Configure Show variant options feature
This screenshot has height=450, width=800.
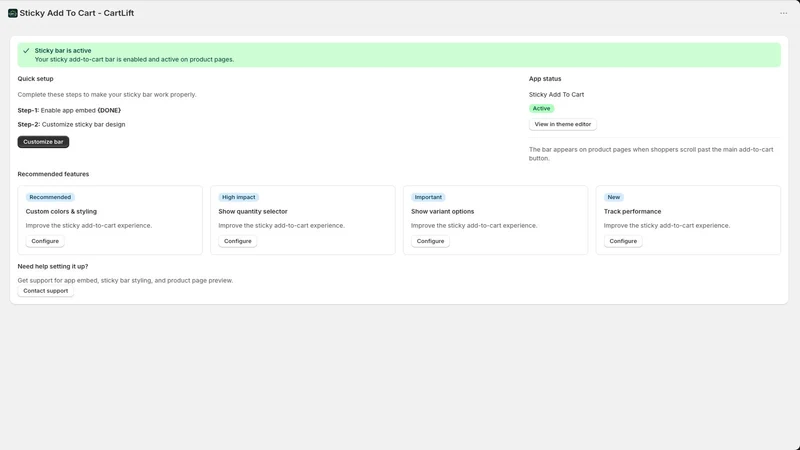(x=430, y=241)
